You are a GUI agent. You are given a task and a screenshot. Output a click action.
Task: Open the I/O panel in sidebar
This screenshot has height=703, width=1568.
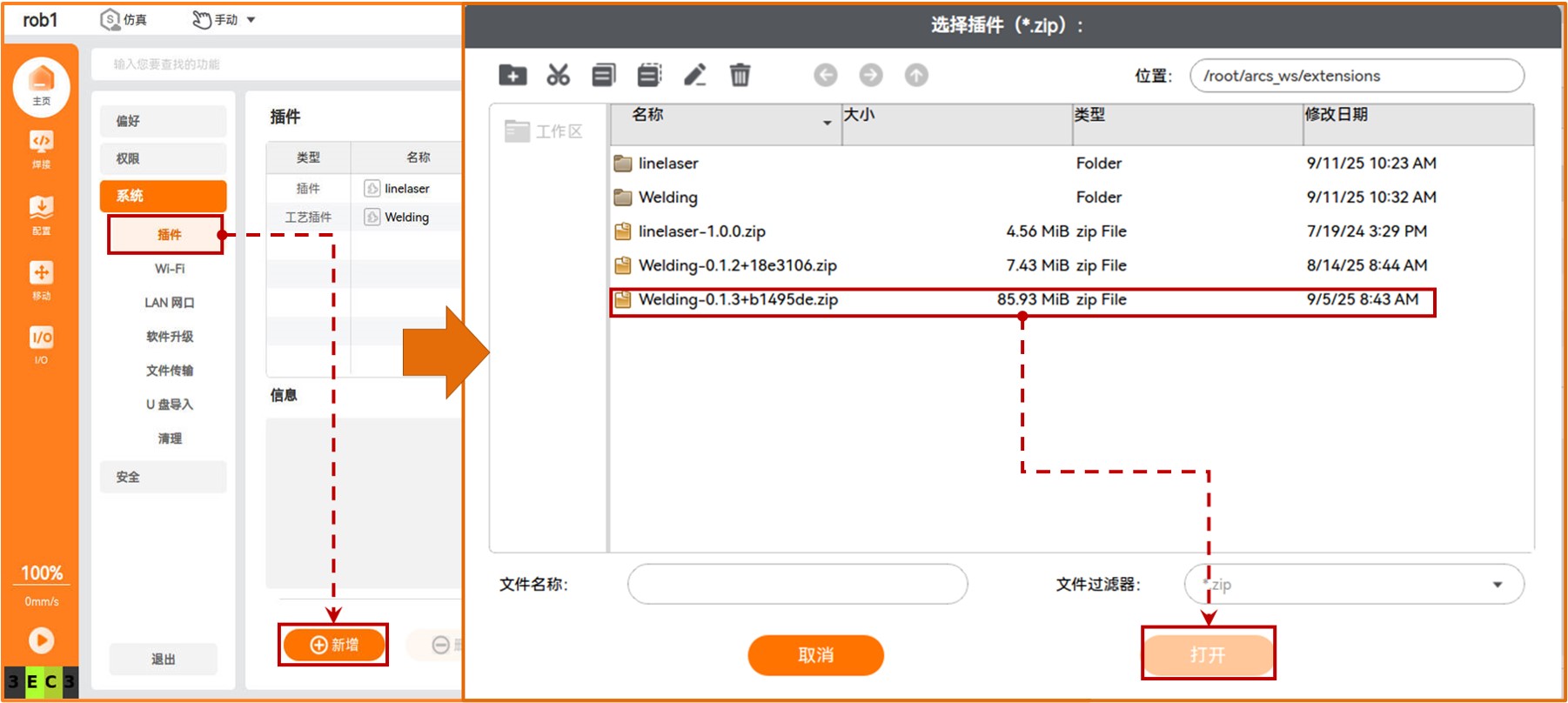pos(41,344)
